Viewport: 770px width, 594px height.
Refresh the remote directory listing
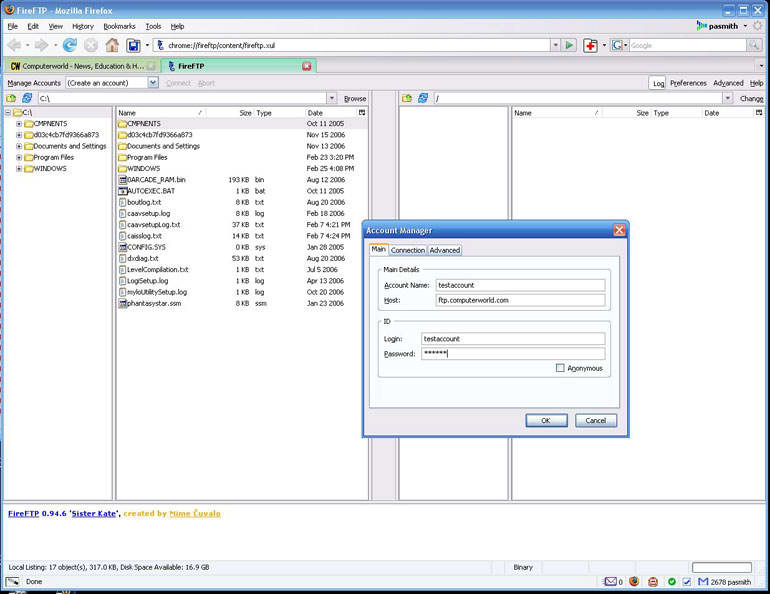[x=423, y=98]
